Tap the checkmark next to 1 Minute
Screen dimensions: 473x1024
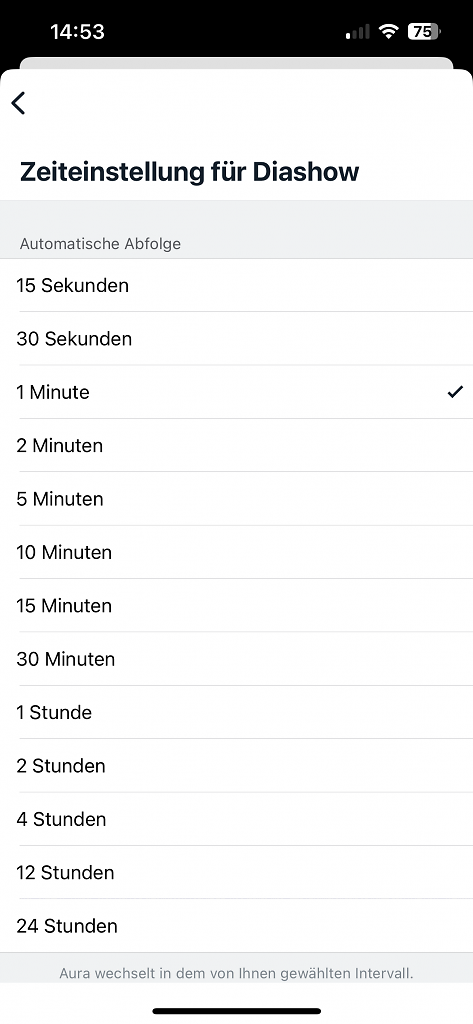[455, 392]
